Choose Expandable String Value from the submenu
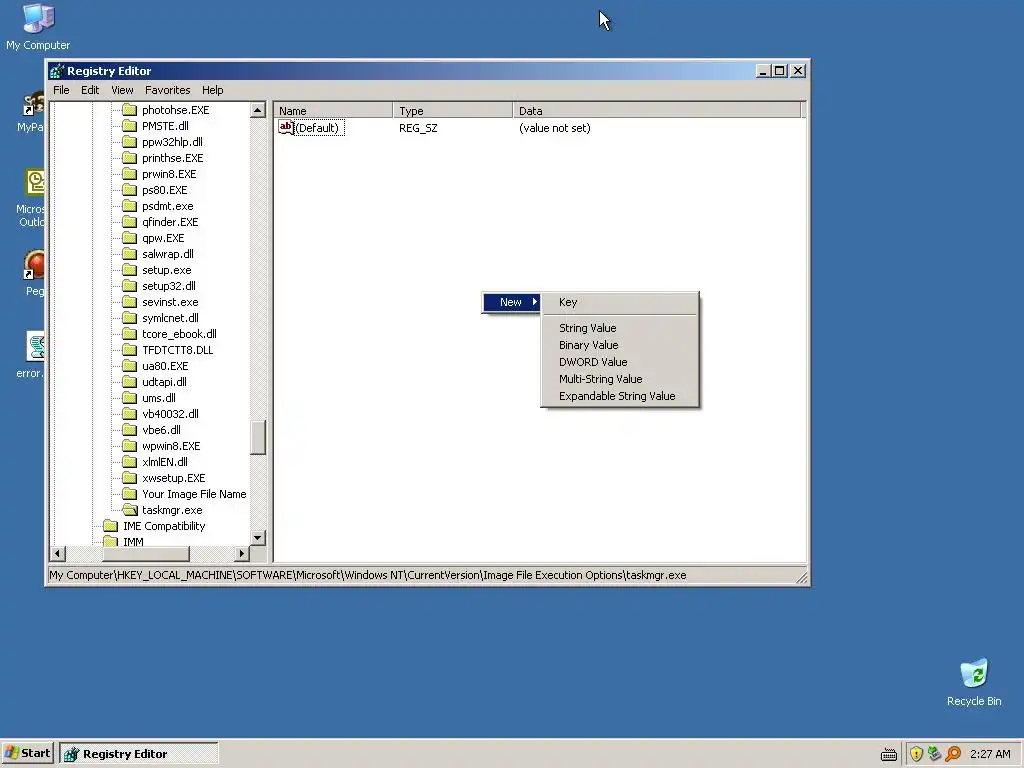The image size is (1024, 768). point(620,396)
